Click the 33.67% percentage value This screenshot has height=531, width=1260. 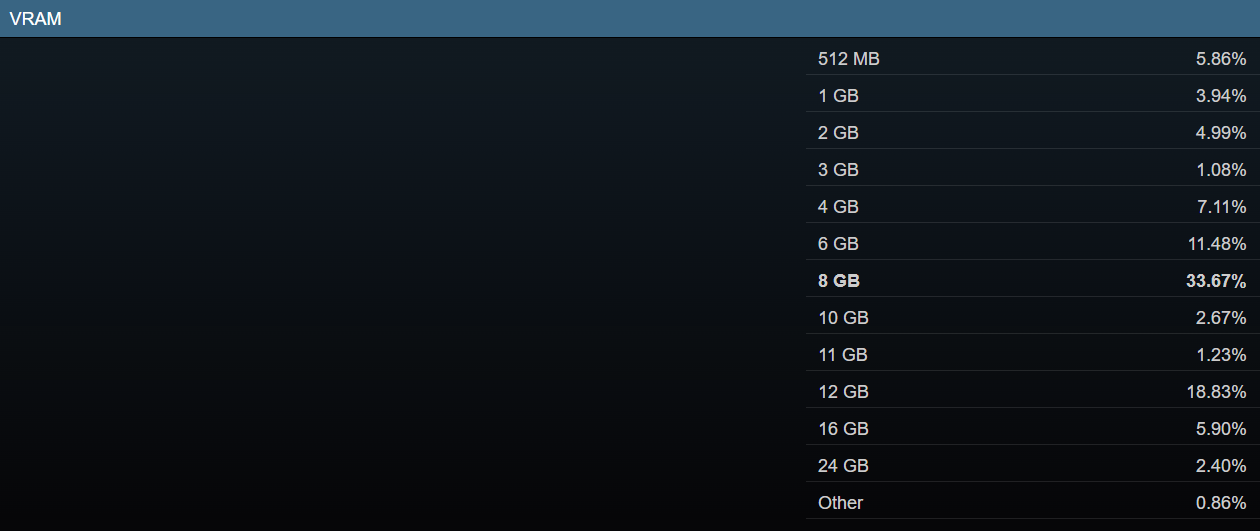pos(1216,281)
